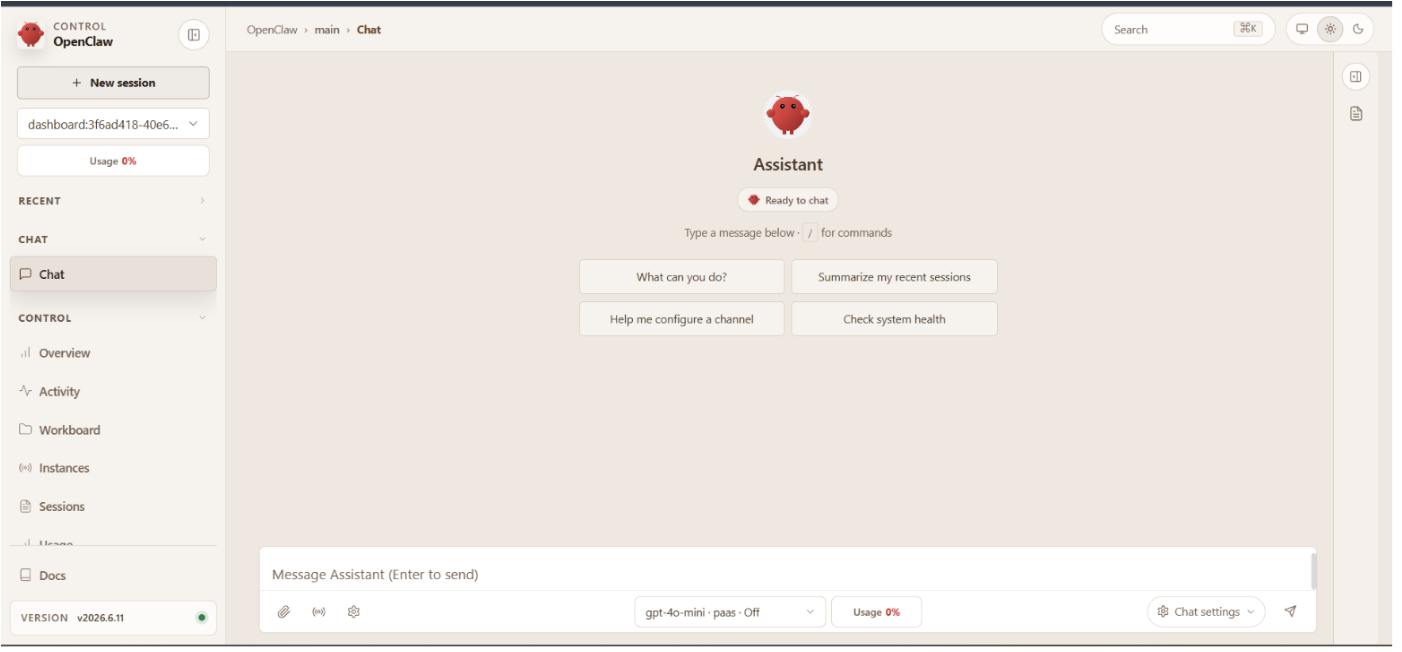Viewport: 1402px width, 652px height.
Task: Click the Instances radio signal icon
Action: point(26,468)
